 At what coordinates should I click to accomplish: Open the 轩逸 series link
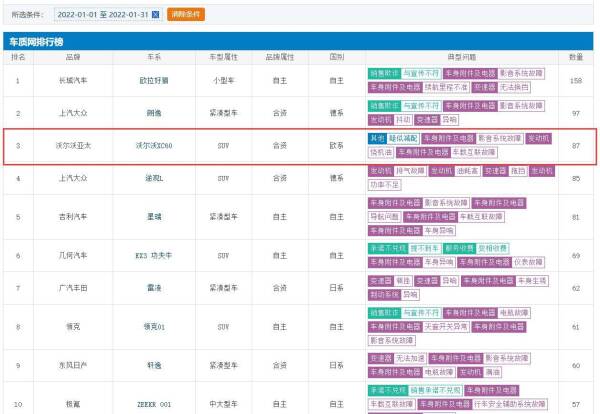click(154, 365)
